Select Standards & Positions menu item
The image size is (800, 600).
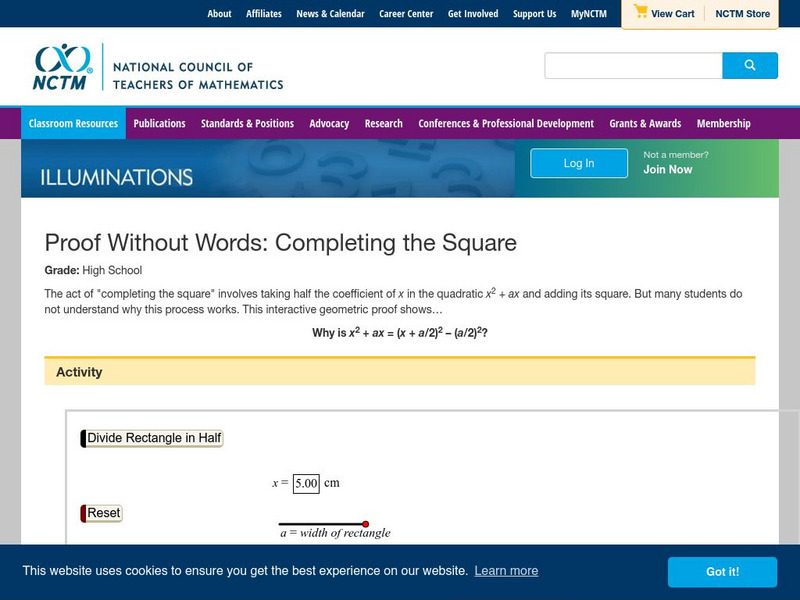(247, 124)
